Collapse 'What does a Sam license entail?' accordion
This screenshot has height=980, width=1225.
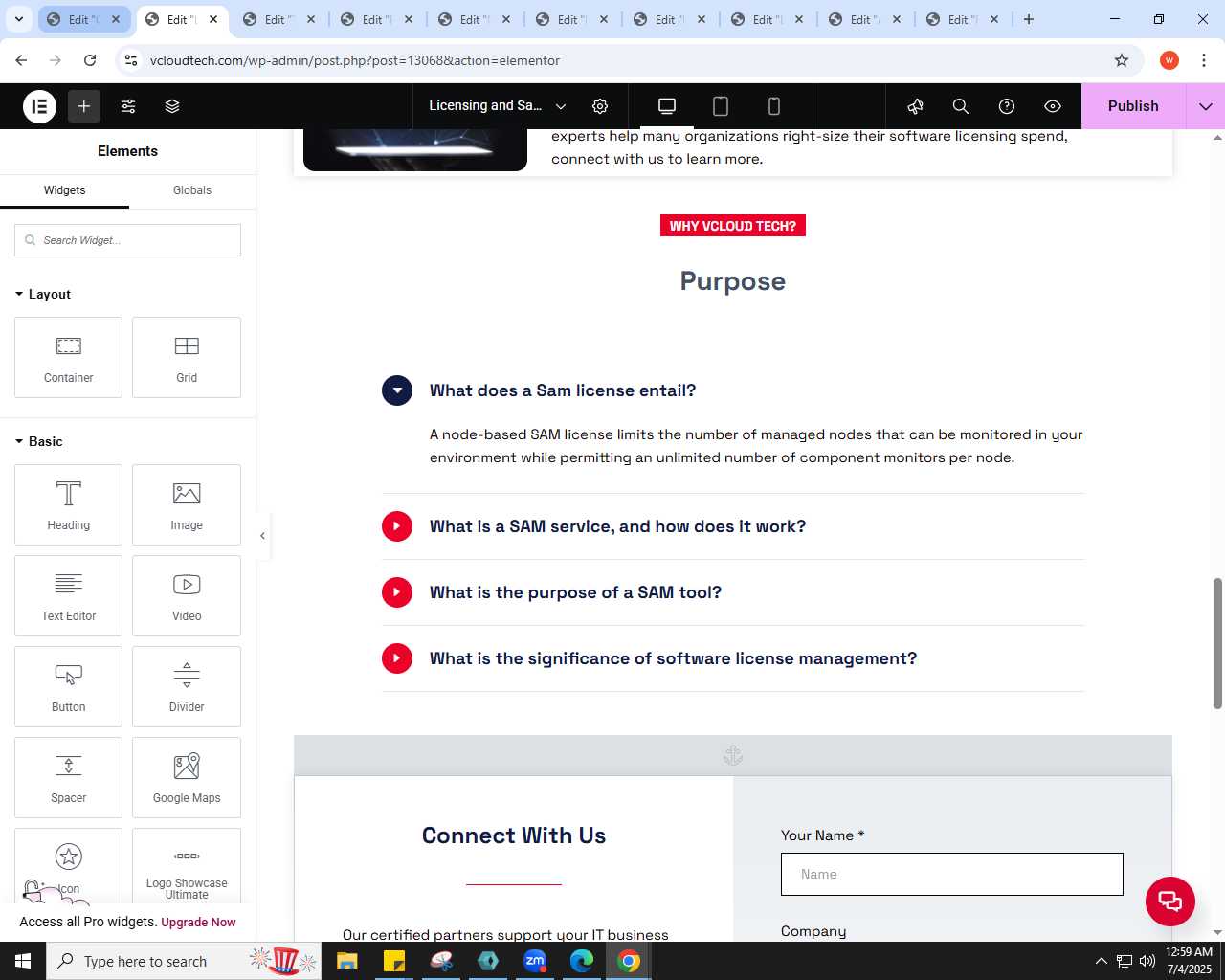396,390
